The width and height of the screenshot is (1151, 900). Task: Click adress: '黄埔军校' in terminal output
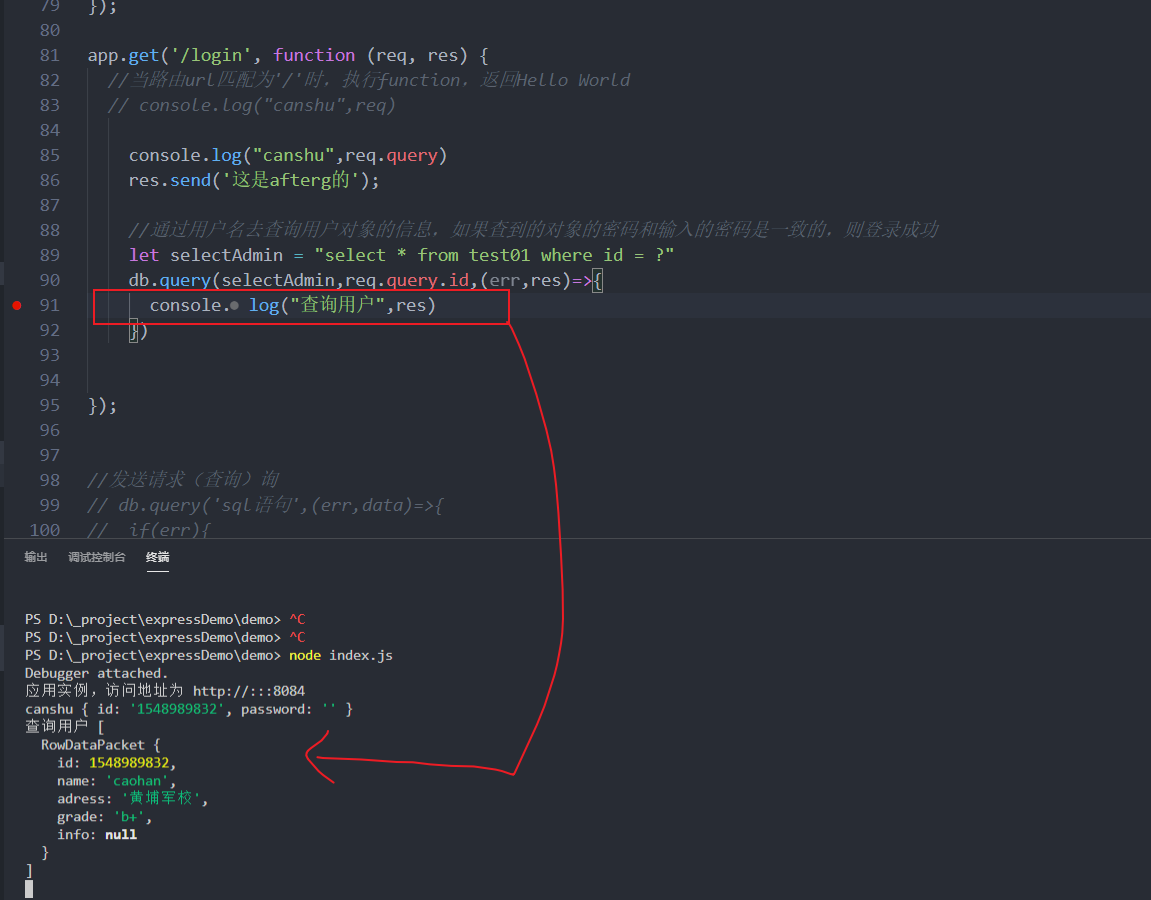point(133,799)
